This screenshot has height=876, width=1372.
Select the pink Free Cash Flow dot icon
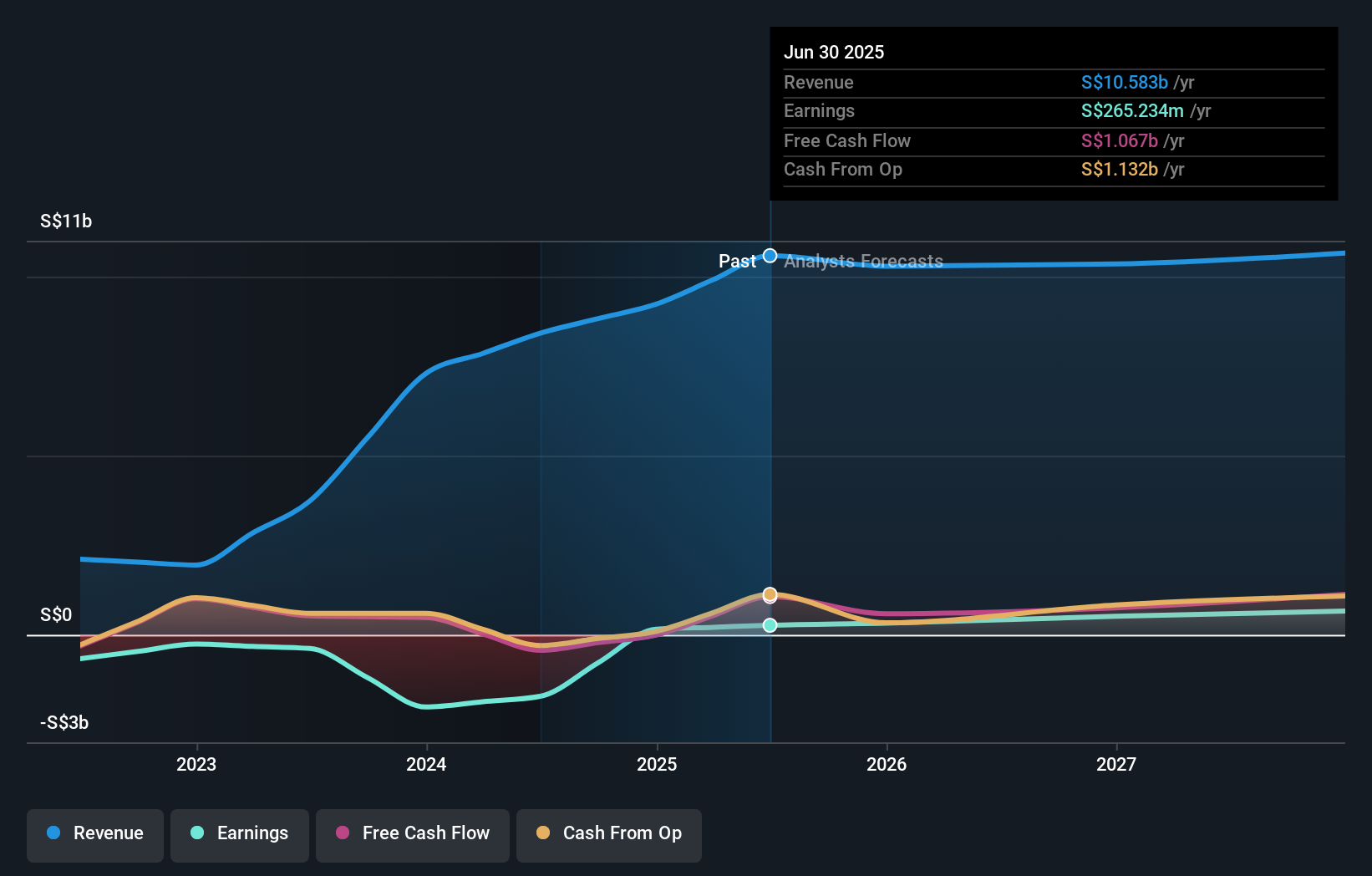pyautogui.click(x=343, y=834)
